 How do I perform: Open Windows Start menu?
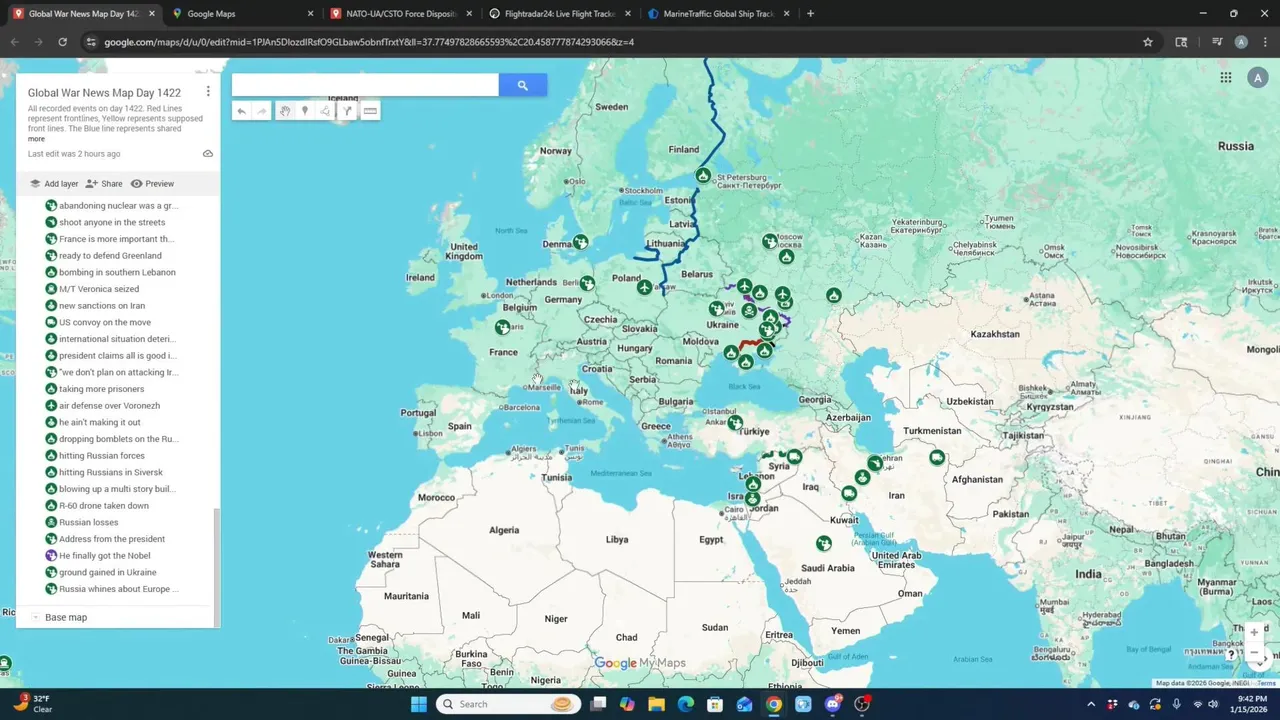pyautogui.click(x=419, y=704)
